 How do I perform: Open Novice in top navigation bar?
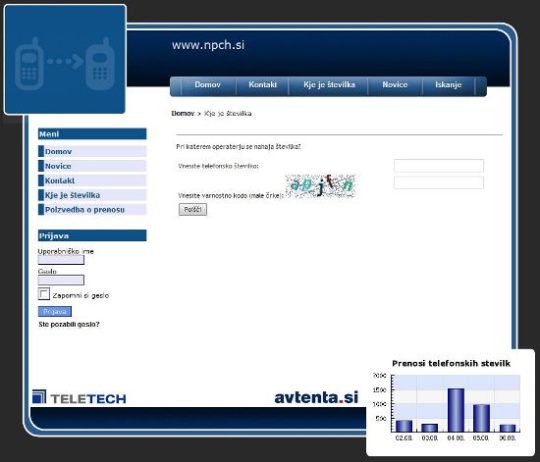click(395, 85)
